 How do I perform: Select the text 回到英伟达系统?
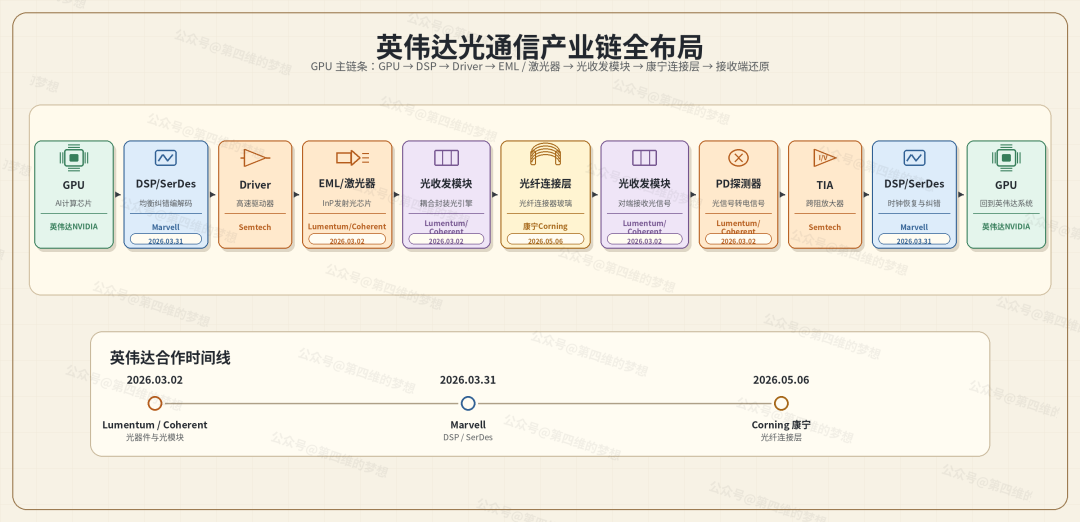point(1006,204)
